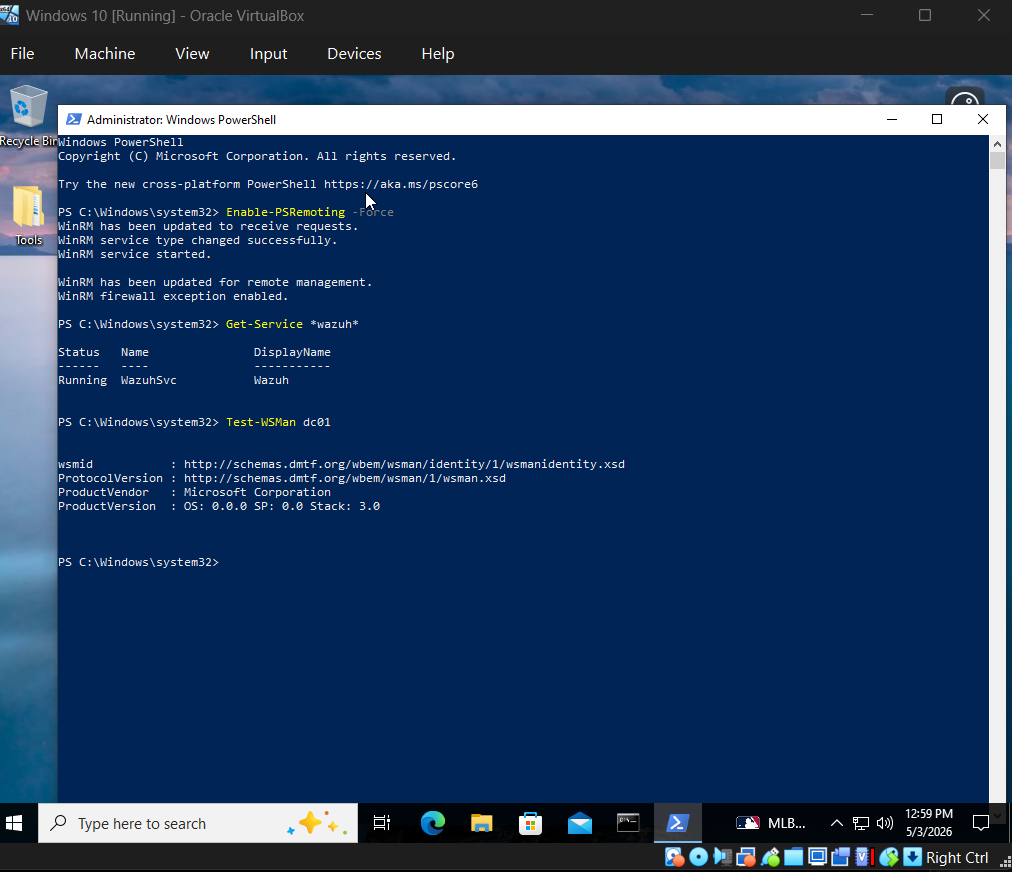
Task: Click the Type here to search box
Action: pyautogui.click(x=197, y=823)
